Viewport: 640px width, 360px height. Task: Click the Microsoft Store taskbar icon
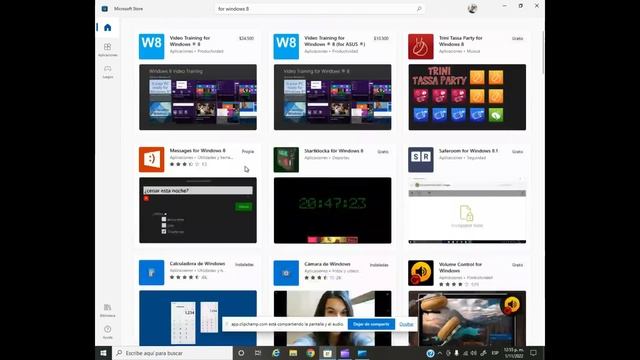point(327,353)
